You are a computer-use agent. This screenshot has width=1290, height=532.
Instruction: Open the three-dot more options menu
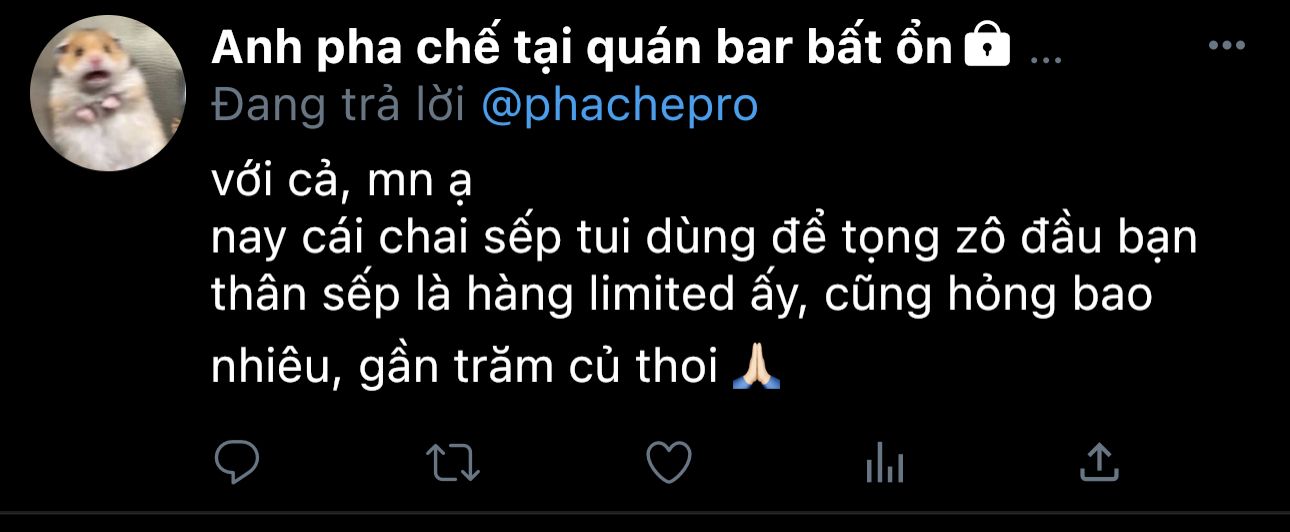tap(1226, 46)
